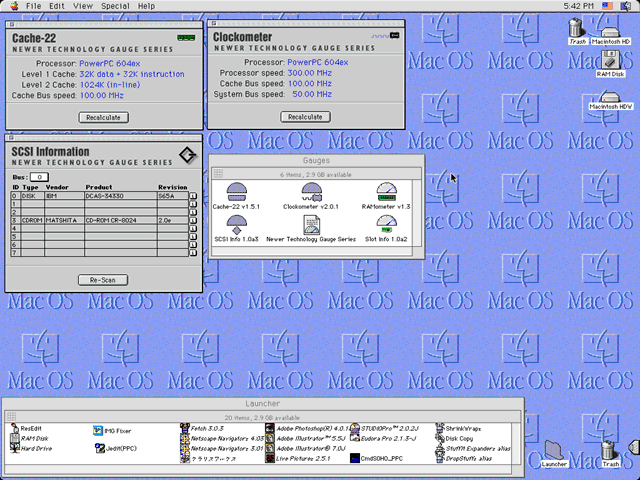Open the keyboard flag menu in menu bar
This screenshot has height=480, width=640.
tap(608, 6)
